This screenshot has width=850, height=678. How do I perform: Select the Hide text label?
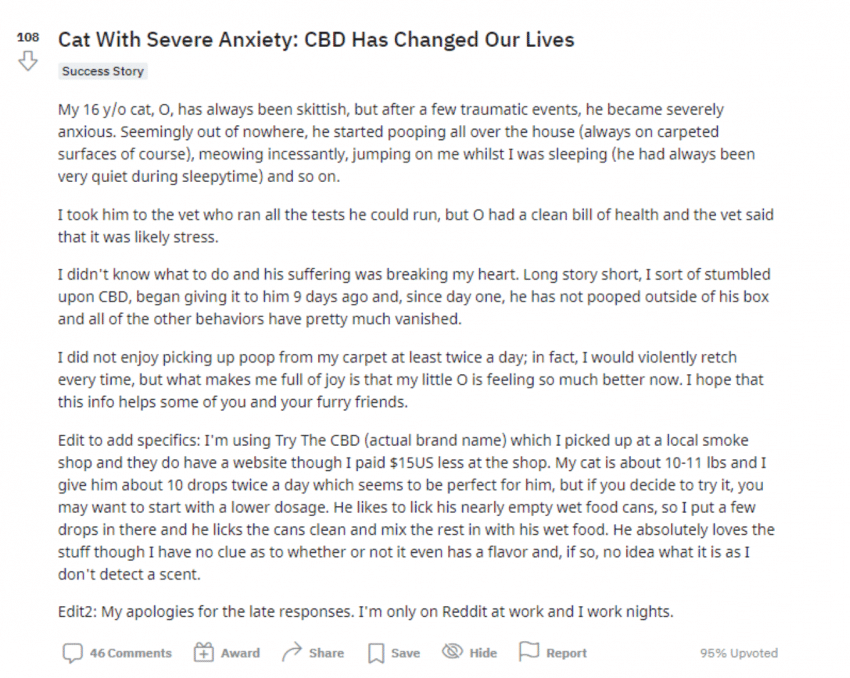pyautogui.click(x=483, y=653)
